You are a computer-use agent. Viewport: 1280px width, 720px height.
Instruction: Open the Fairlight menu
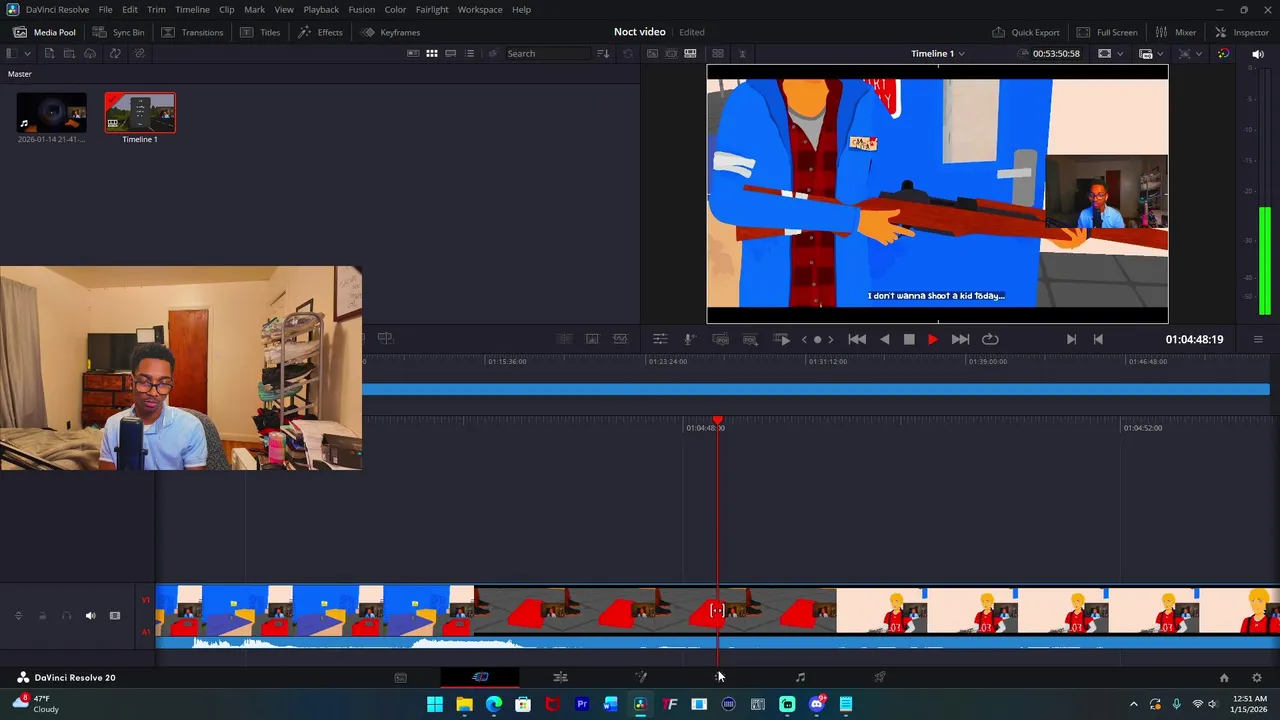432,9
